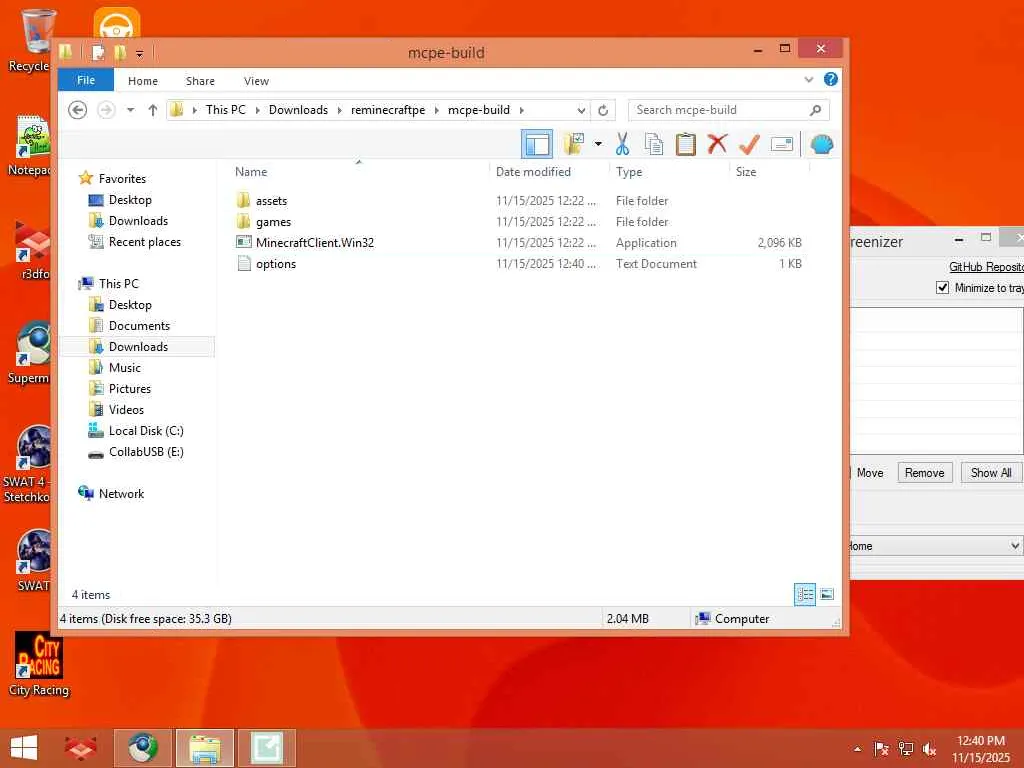Select This PC in navigation pane
1024x768 pixels.
pos(118,283)
